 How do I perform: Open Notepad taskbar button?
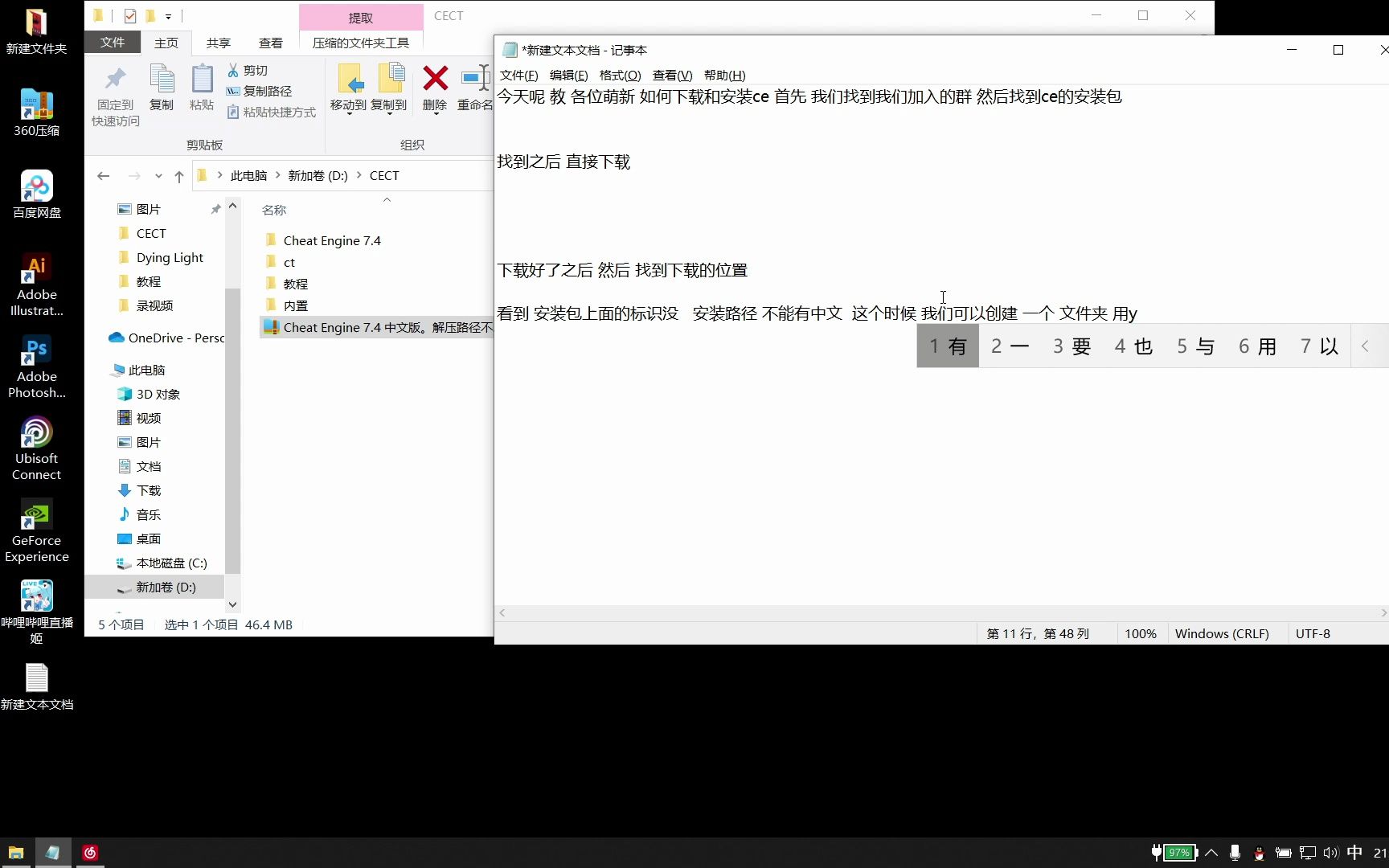tap(53, 853)
